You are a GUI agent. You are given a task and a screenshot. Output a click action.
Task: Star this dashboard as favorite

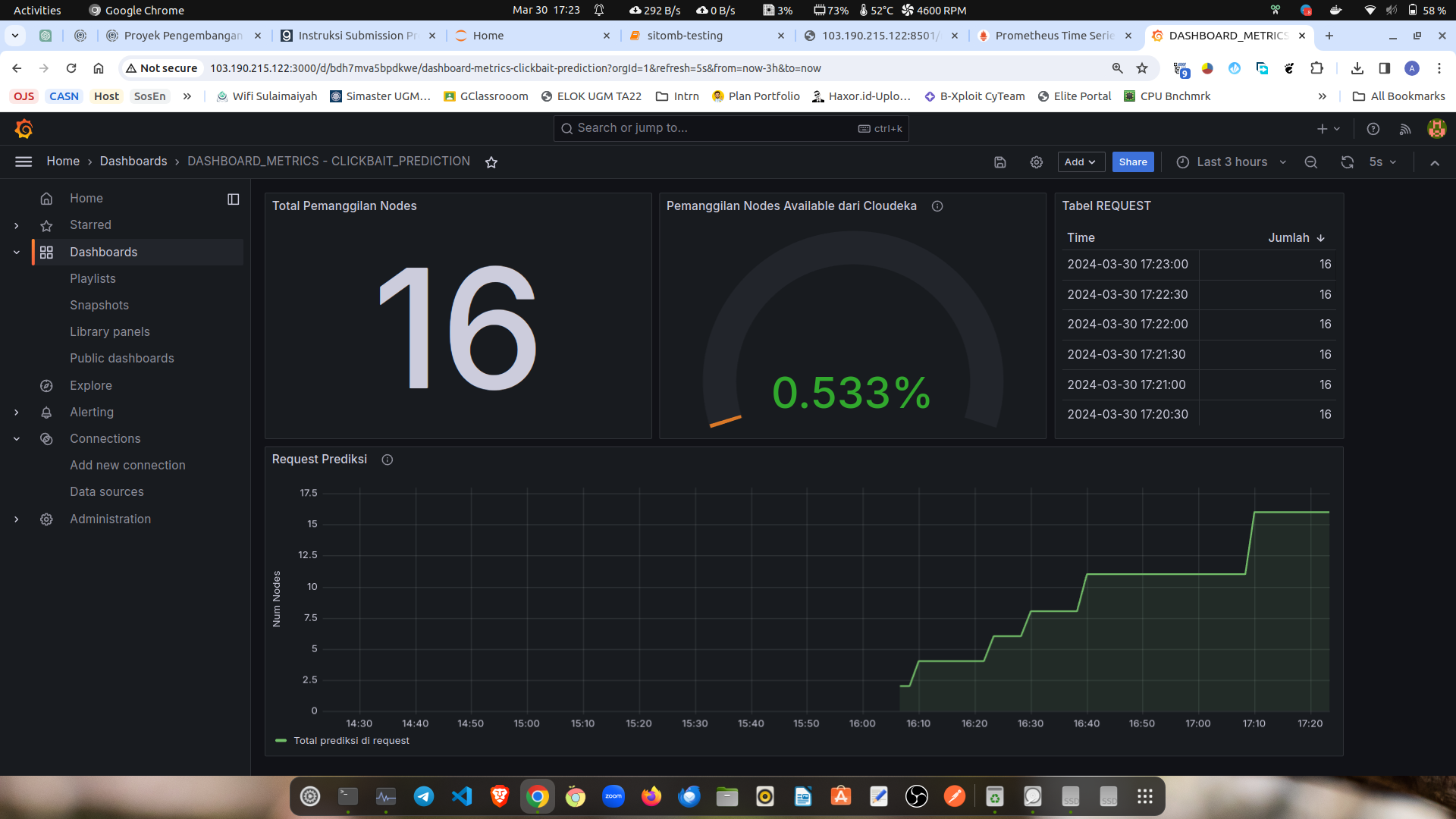491,162
